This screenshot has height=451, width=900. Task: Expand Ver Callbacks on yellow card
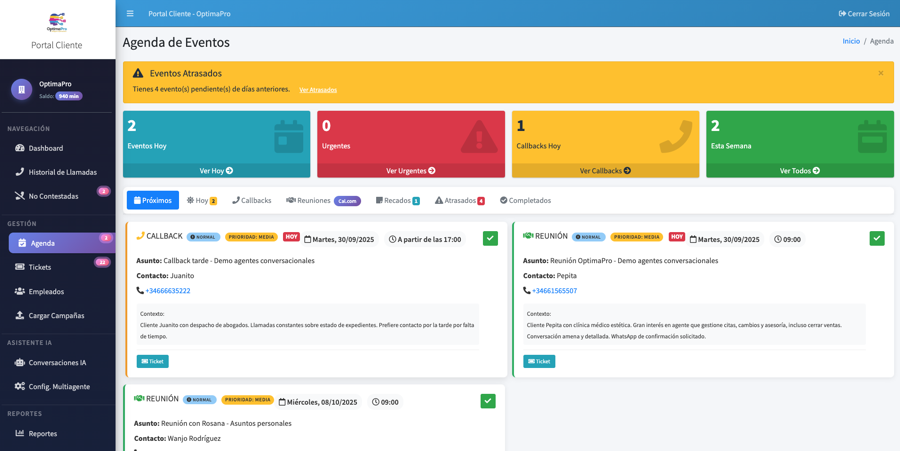point(605,171)
